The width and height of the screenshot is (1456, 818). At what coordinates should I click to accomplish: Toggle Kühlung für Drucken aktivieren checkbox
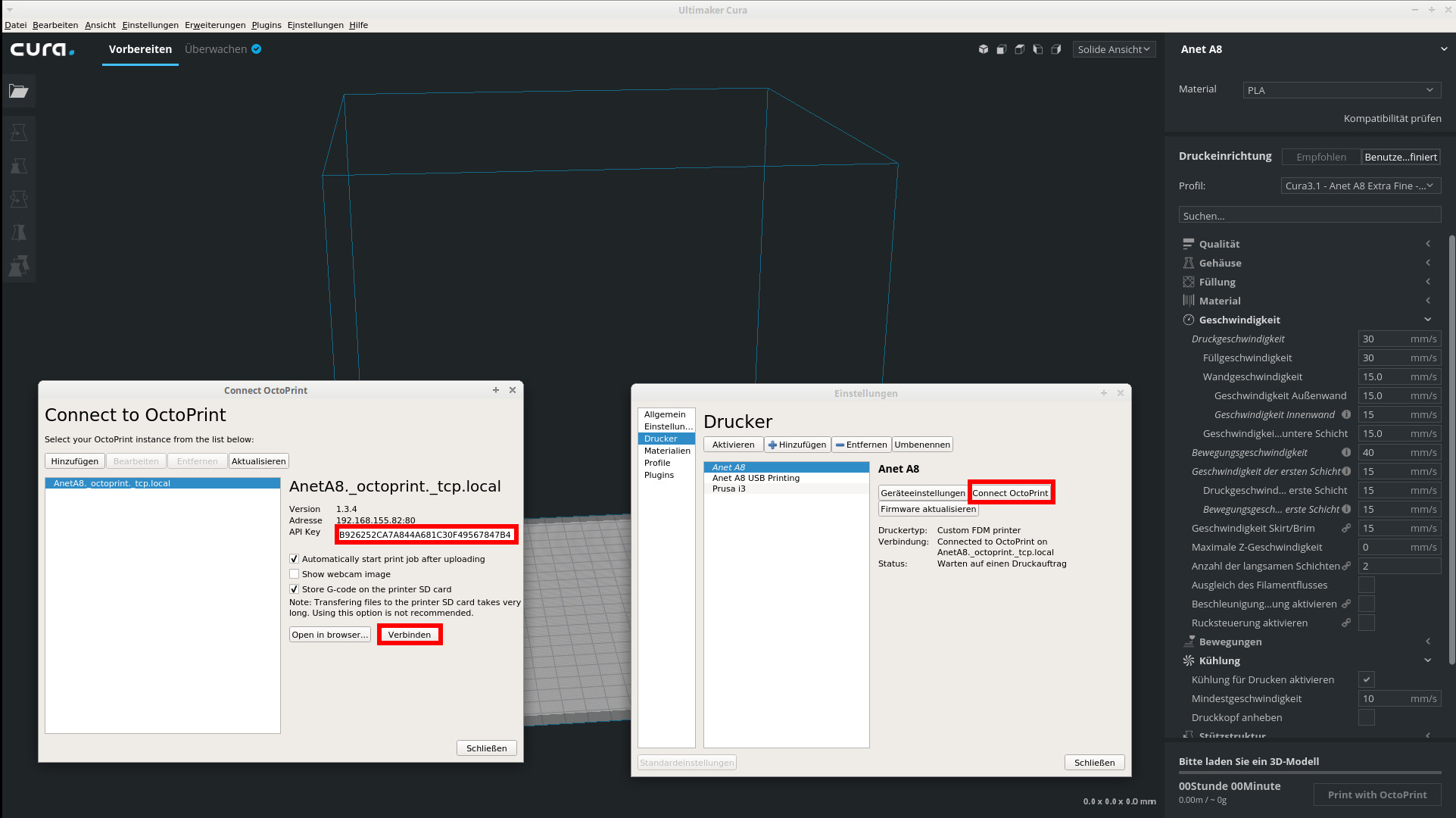point(1366,679)
